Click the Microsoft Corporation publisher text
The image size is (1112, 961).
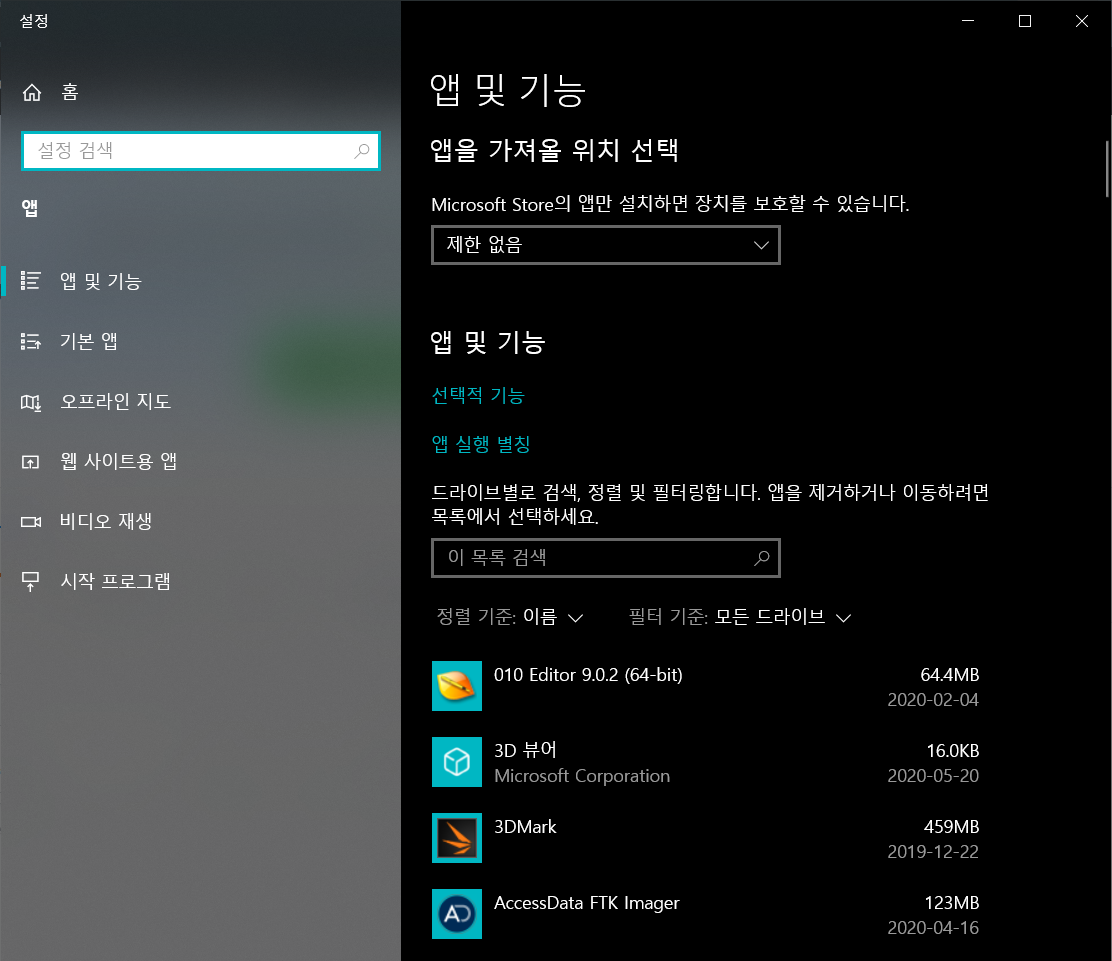[582, 776]
